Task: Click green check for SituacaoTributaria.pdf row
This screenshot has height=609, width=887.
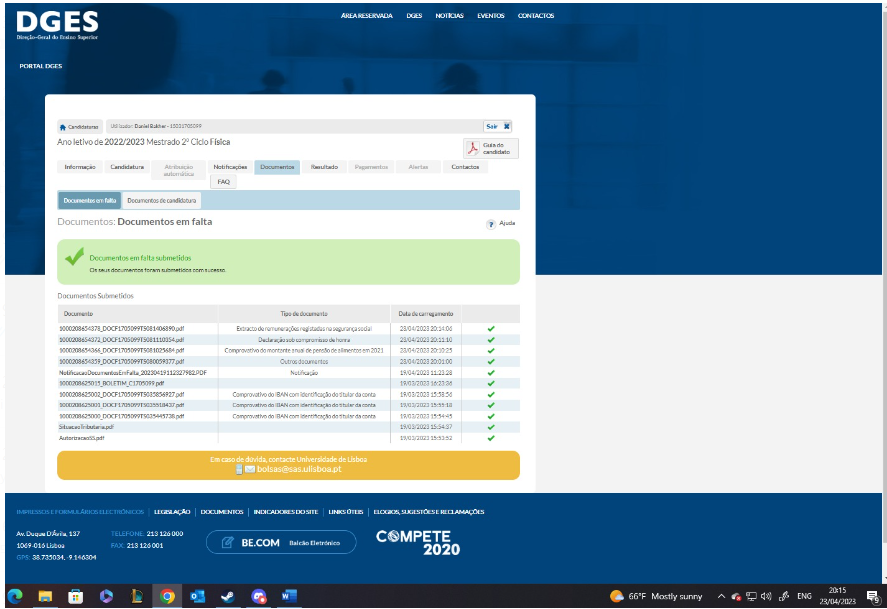Action: (491, 427)
